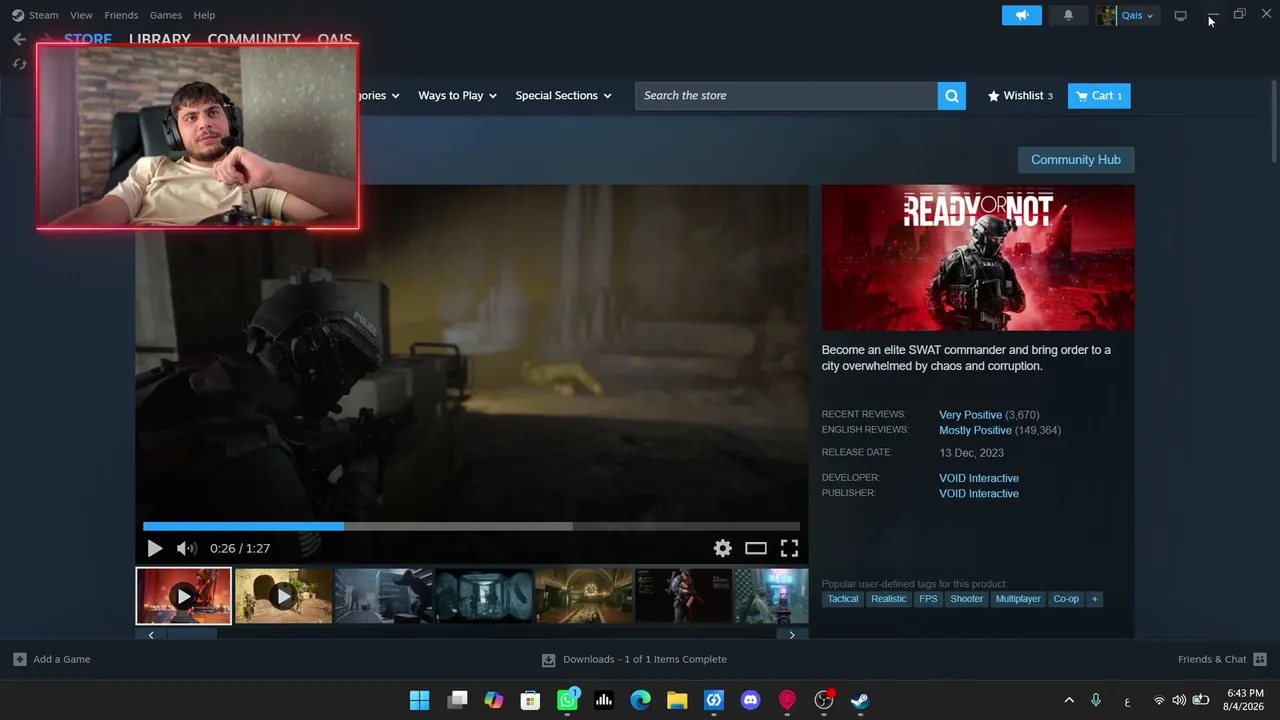Open Task View on the taskbar
1280x720 pixels.
point(457,700)
